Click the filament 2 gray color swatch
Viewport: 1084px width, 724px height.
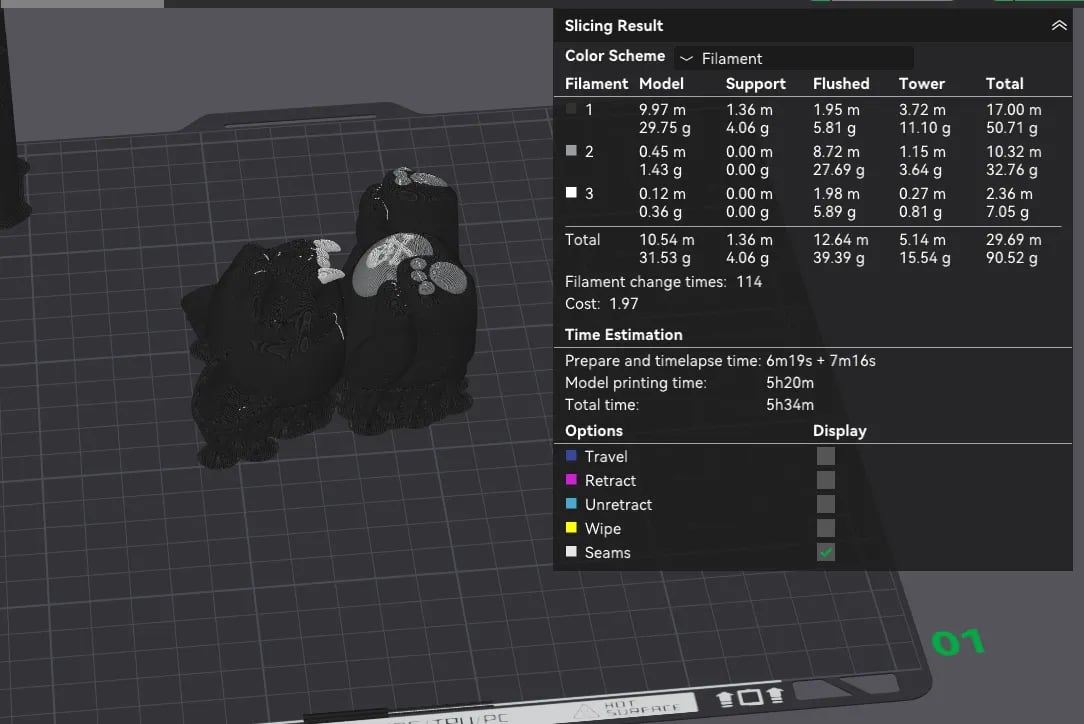[571, 150]
